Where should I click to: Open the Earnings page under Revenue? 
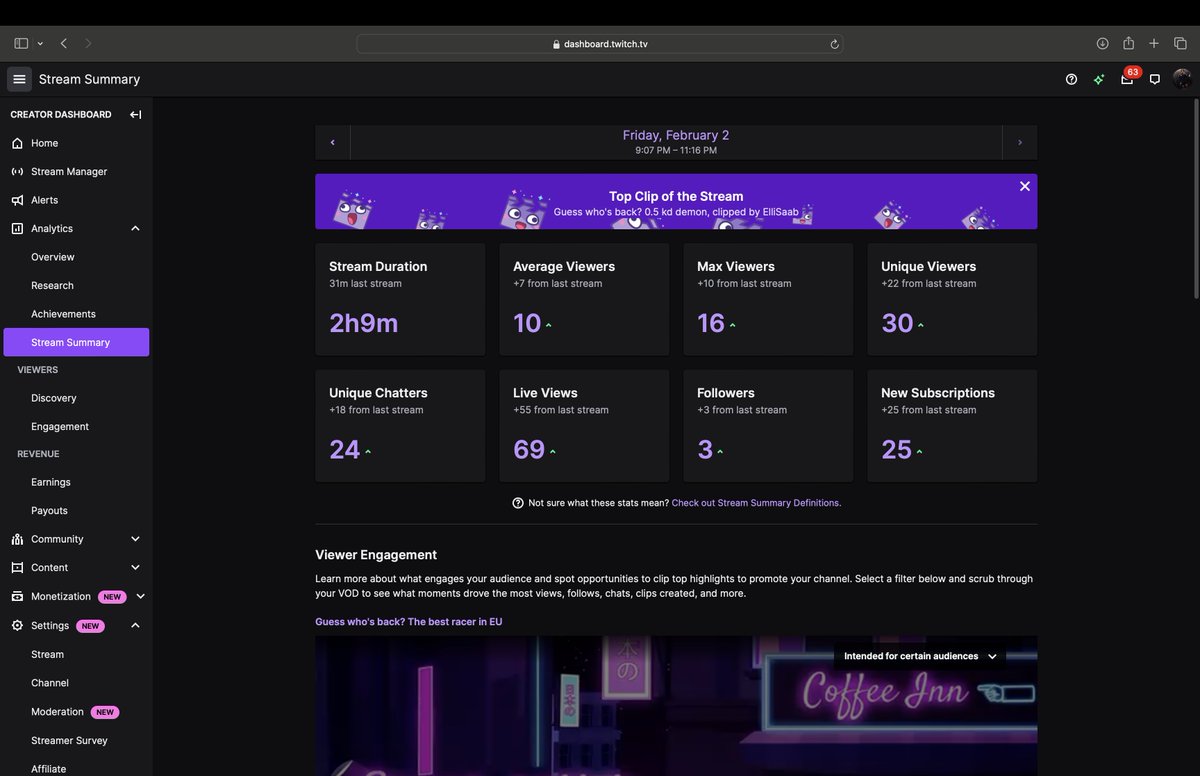point(48,481)
